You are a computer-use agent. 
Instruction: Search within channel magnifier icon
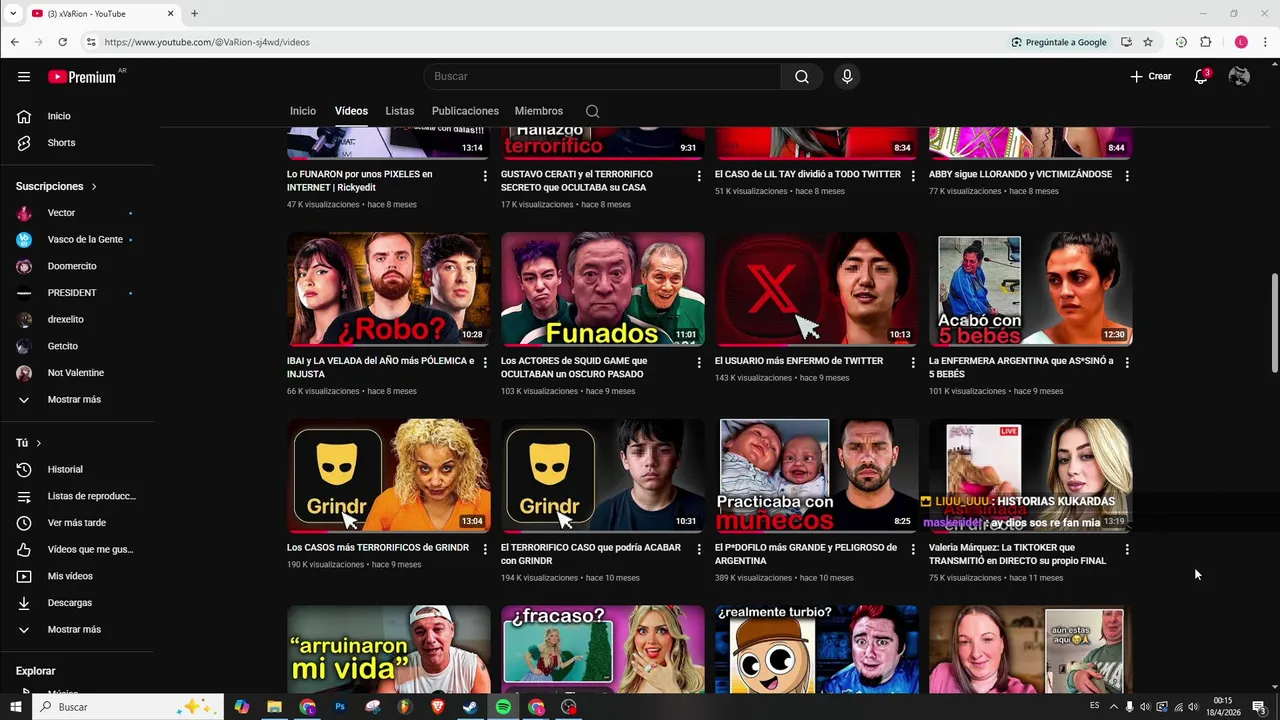tap(592, 111)
